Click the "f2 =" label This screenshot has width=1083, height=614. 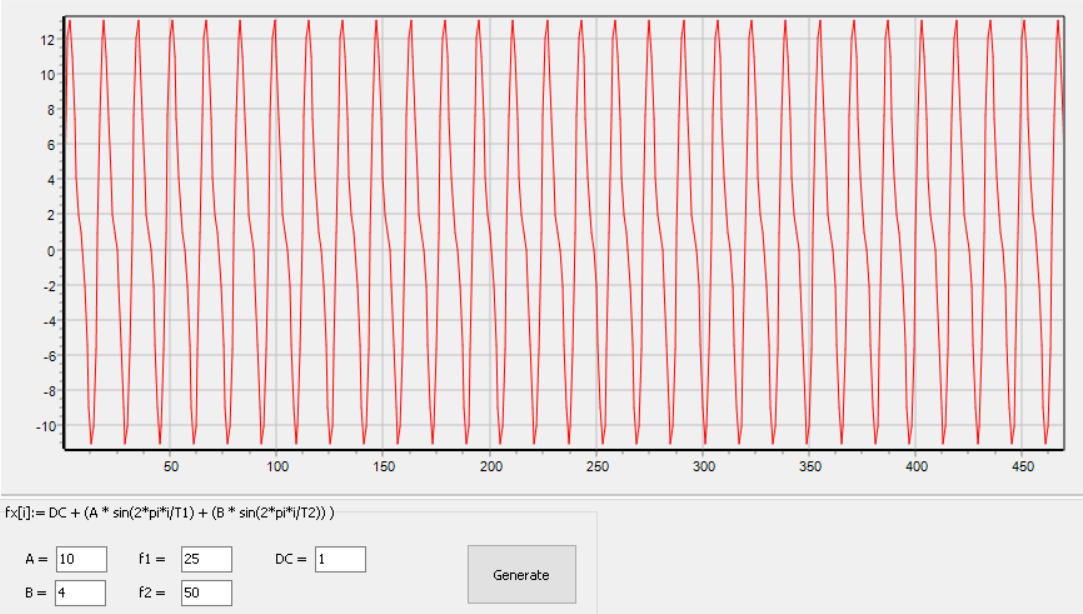[x=152, y=593]
